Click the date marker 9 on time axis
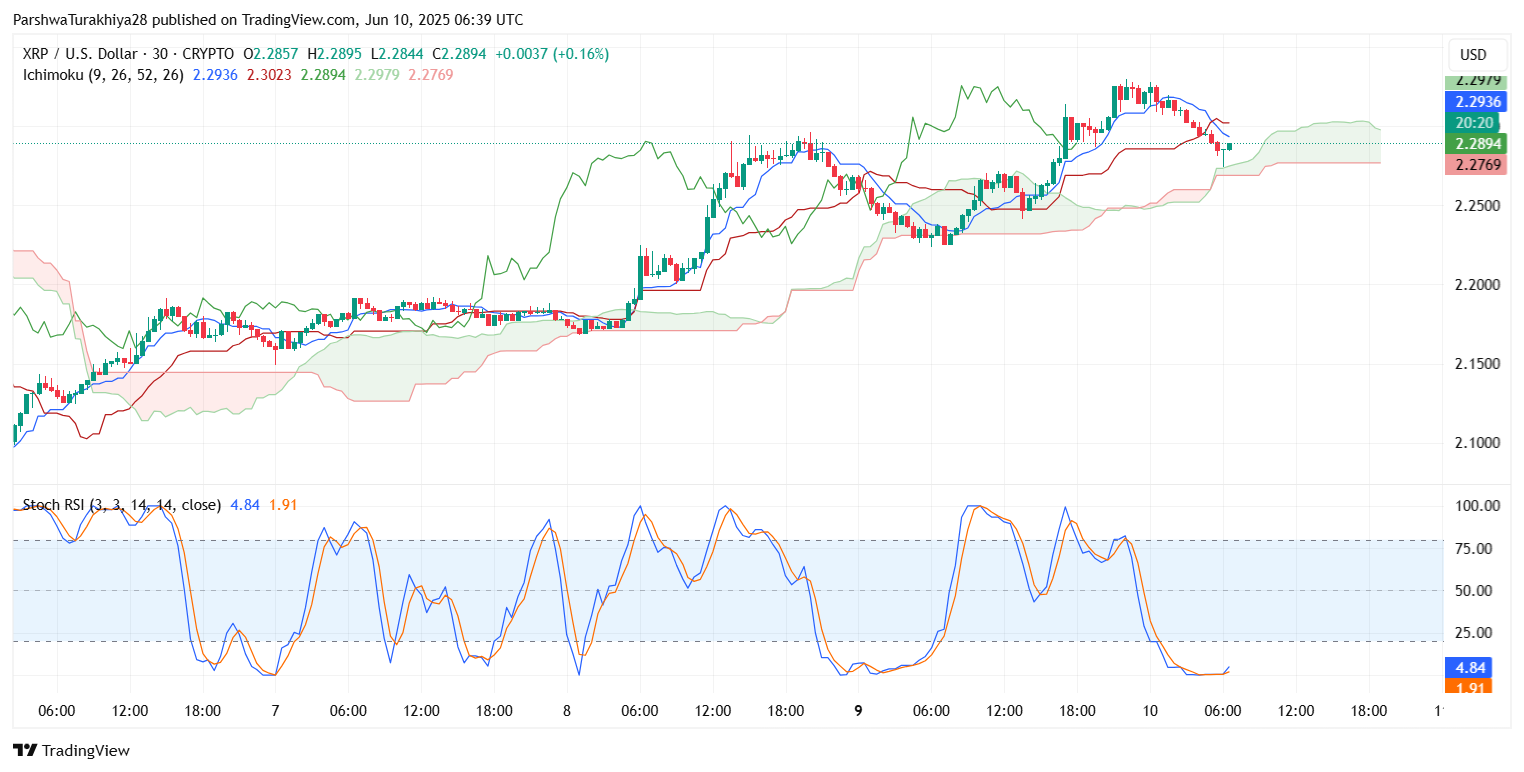Image resolution: width=1524 pixels, height=772 pixels. click(x=858, y=711)
